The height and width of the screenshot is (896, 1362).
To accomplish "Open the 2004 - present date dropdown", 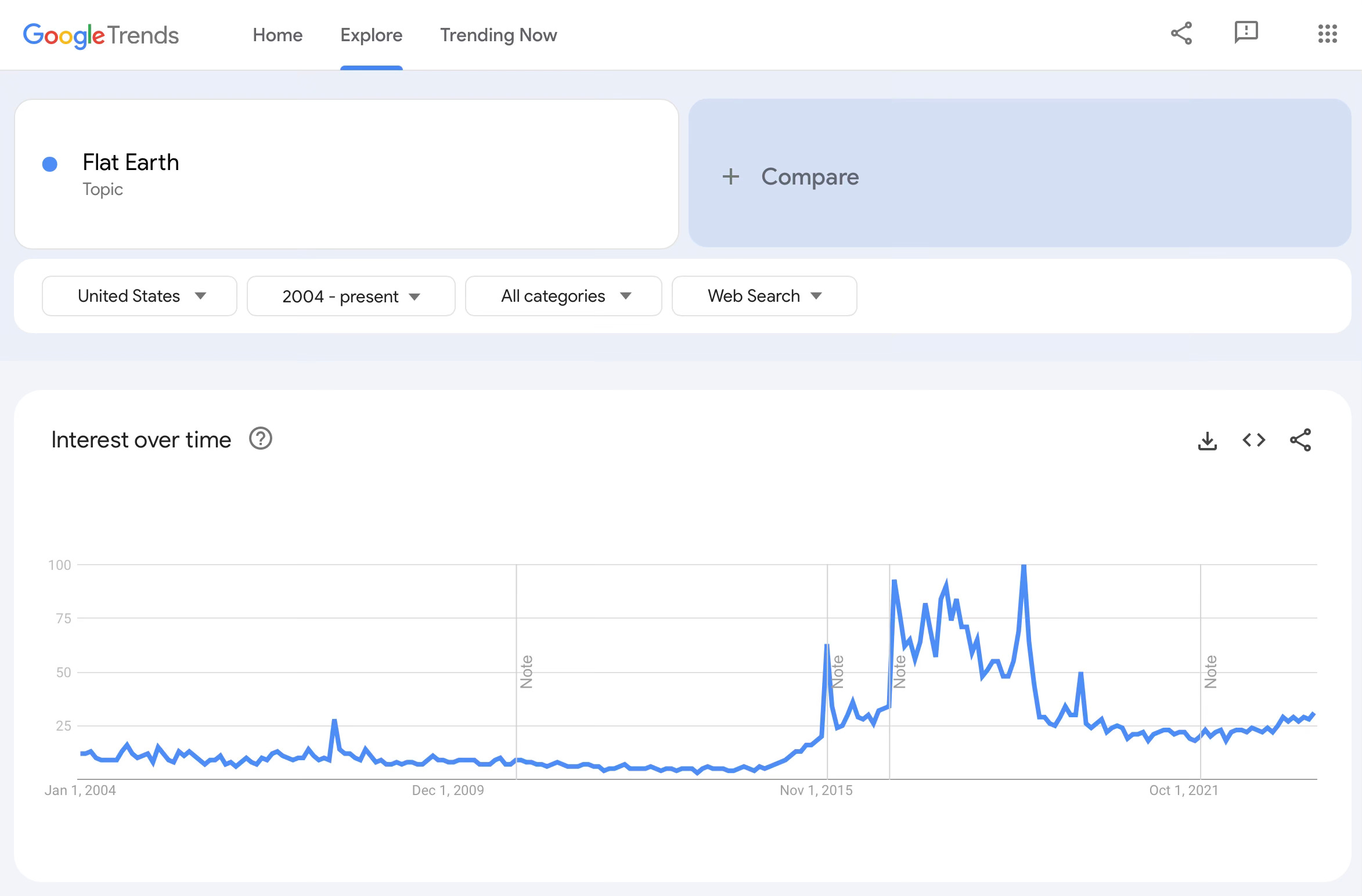I will click(x=351, y=296).
